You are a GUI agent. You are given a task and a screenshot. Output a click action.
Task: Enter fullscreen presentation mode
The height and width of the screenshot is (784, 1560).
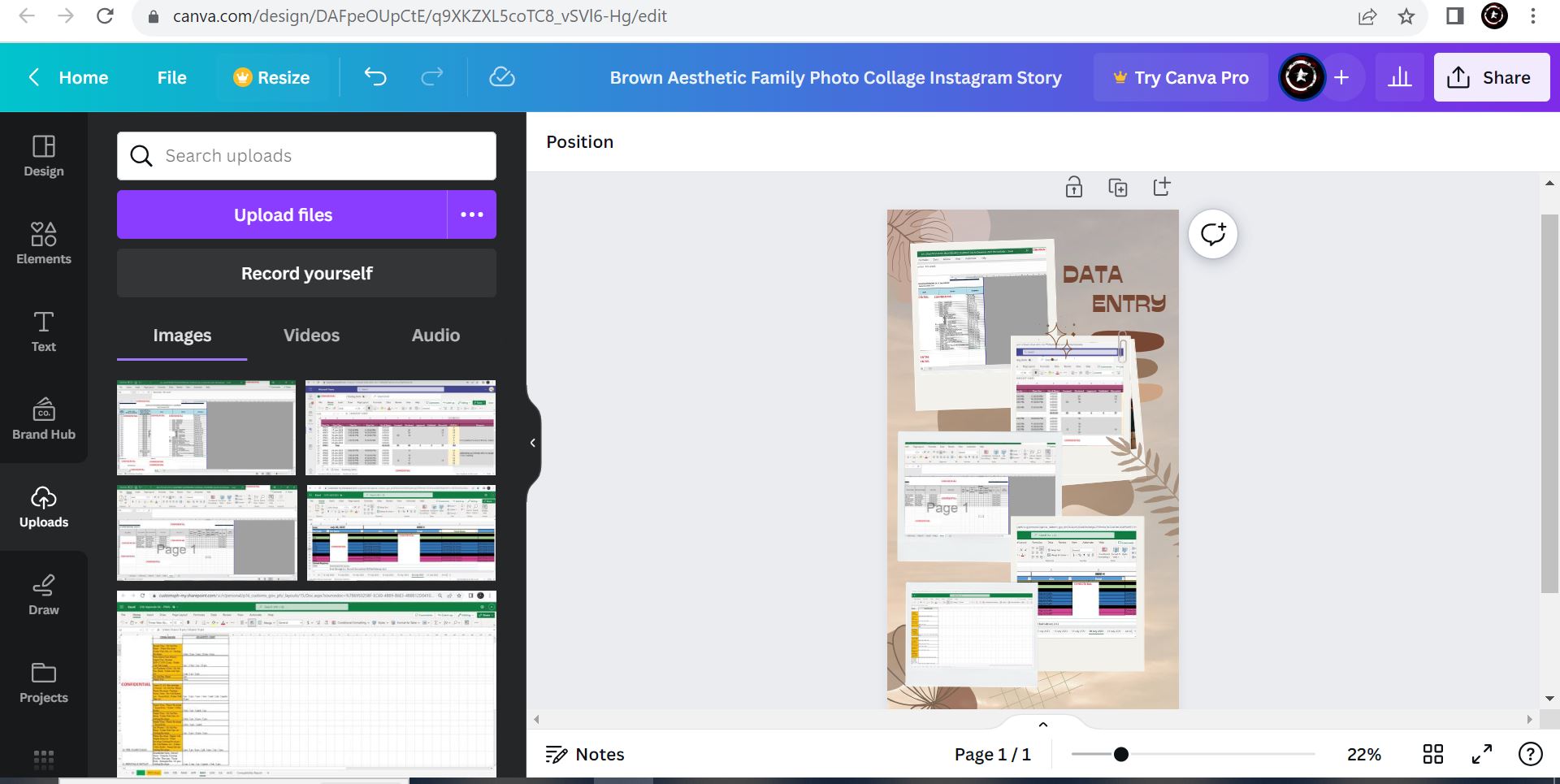point(1482,754)
